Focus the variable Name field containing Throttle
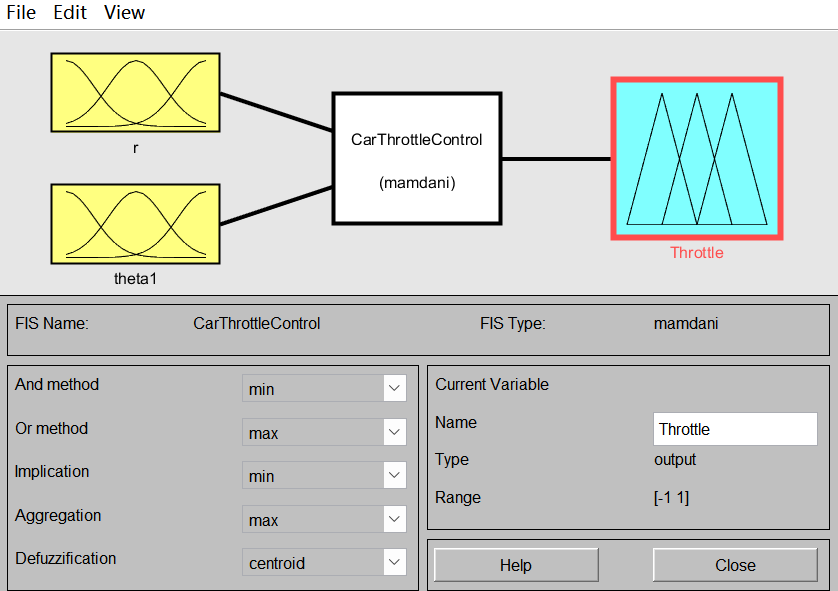Image resolution: width=838 pixels, height=591 pixels. click(735, 429)
